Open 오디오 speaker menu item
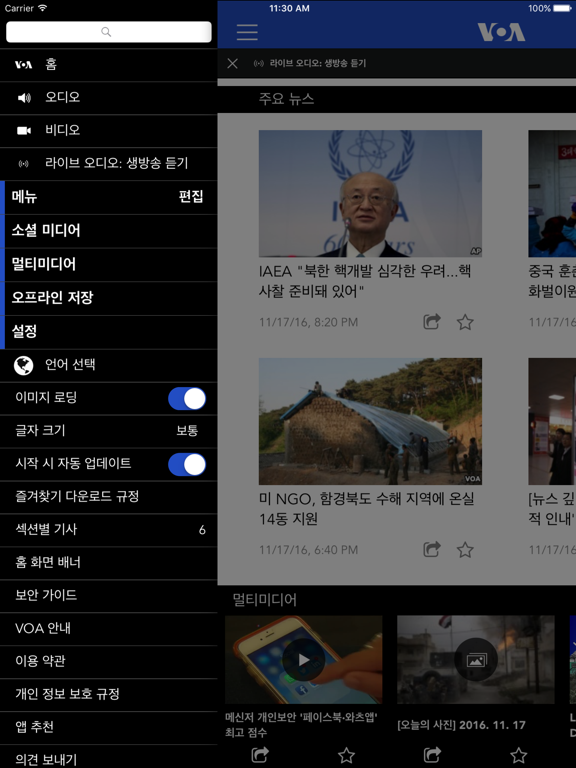The image size is (576, 768). coord(109,97)
